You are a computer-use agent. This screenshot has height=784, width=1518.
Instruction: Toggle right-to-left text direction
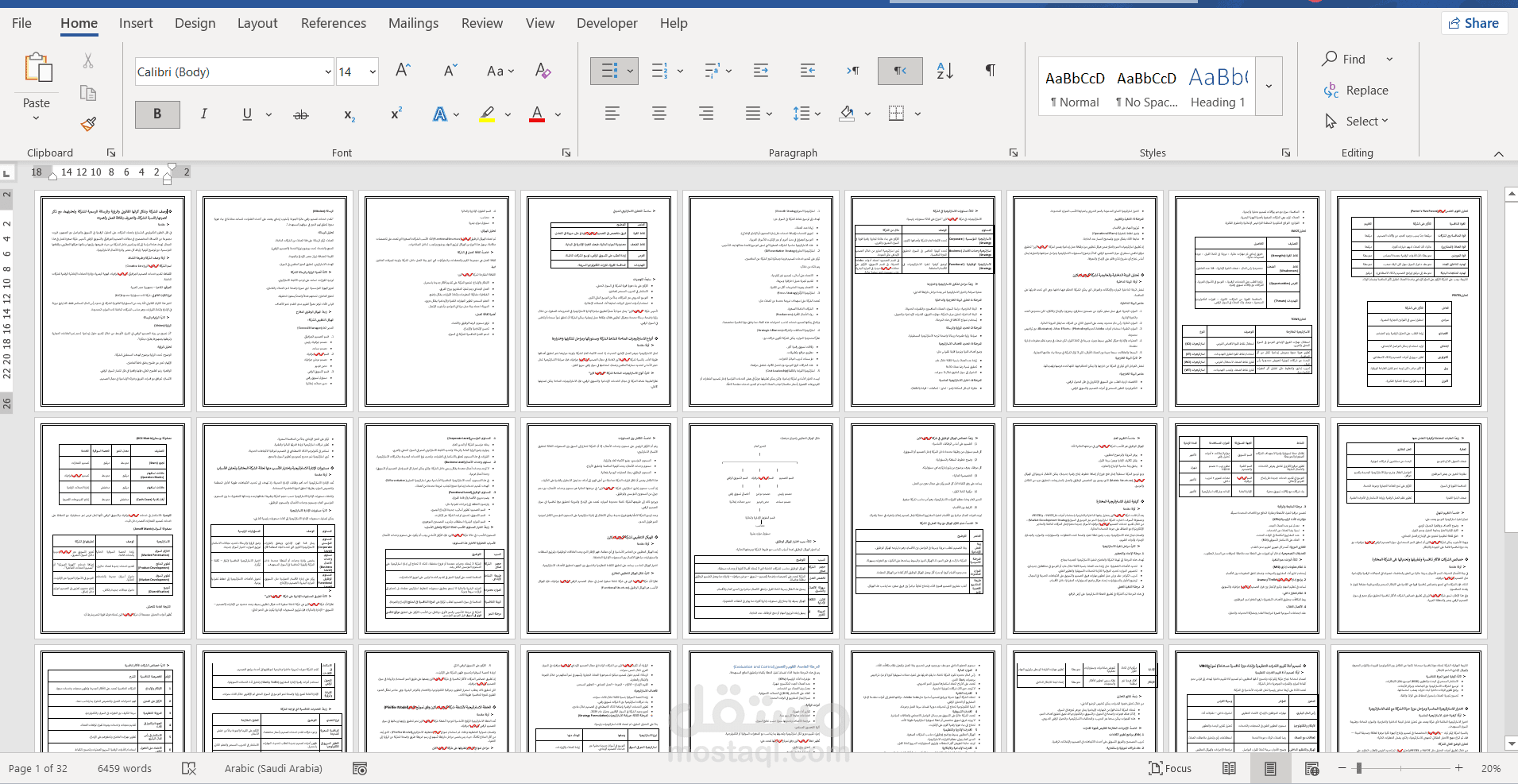click(900, 71)
